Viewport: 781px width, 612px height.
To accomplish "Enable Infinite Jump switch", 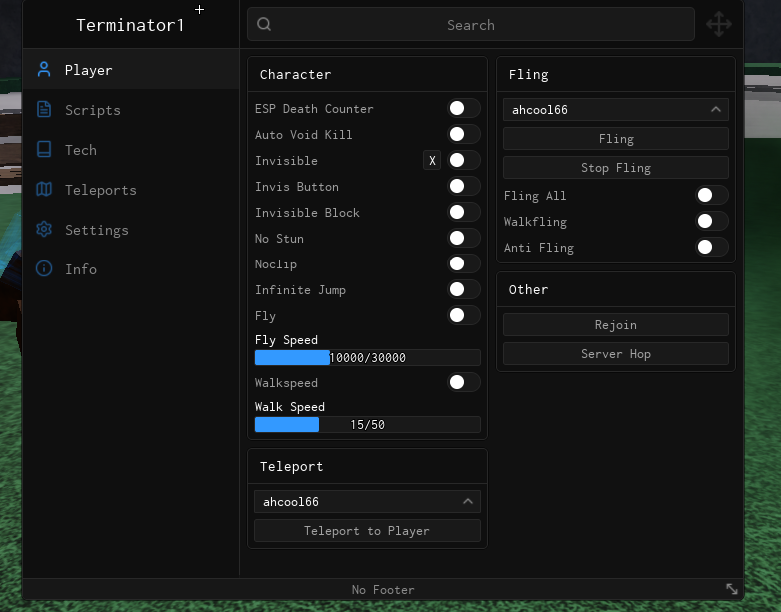I will [464, 289].
